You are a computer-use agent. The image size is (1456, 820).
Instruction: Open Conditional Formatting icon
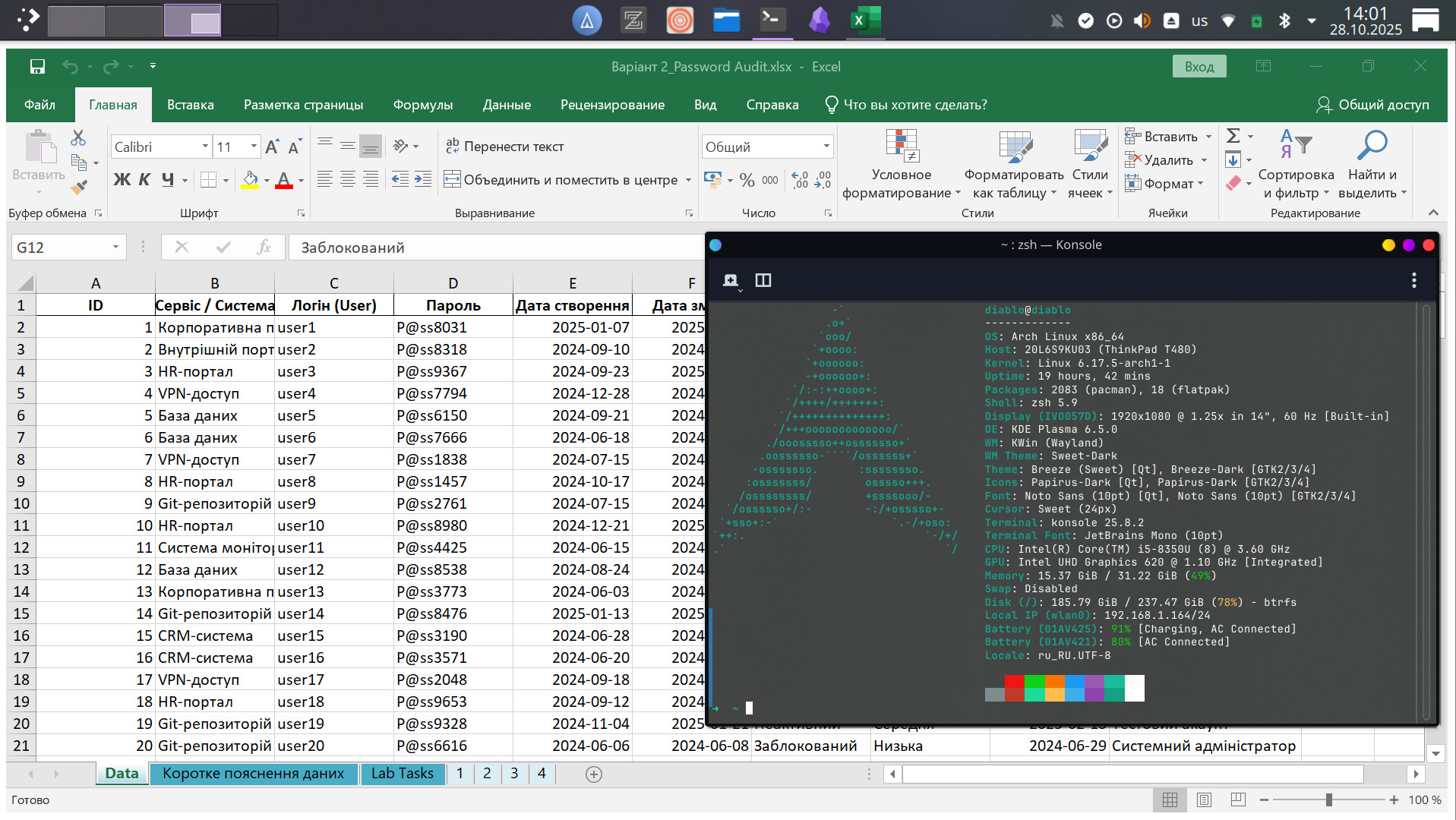tap(902, 146)
